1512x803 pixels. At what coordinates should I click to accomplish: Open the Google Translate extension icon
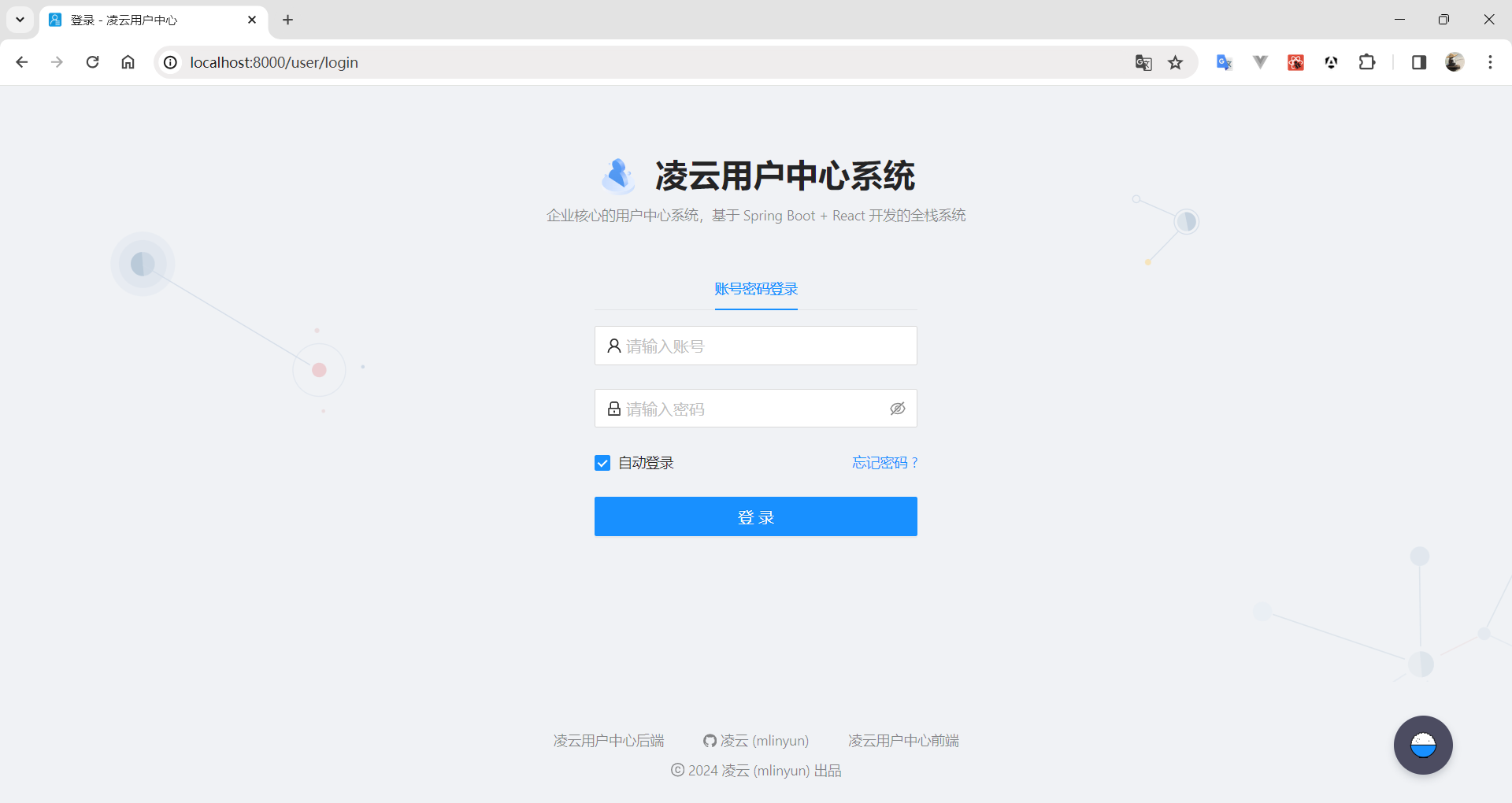click(x=1224, y=62)
